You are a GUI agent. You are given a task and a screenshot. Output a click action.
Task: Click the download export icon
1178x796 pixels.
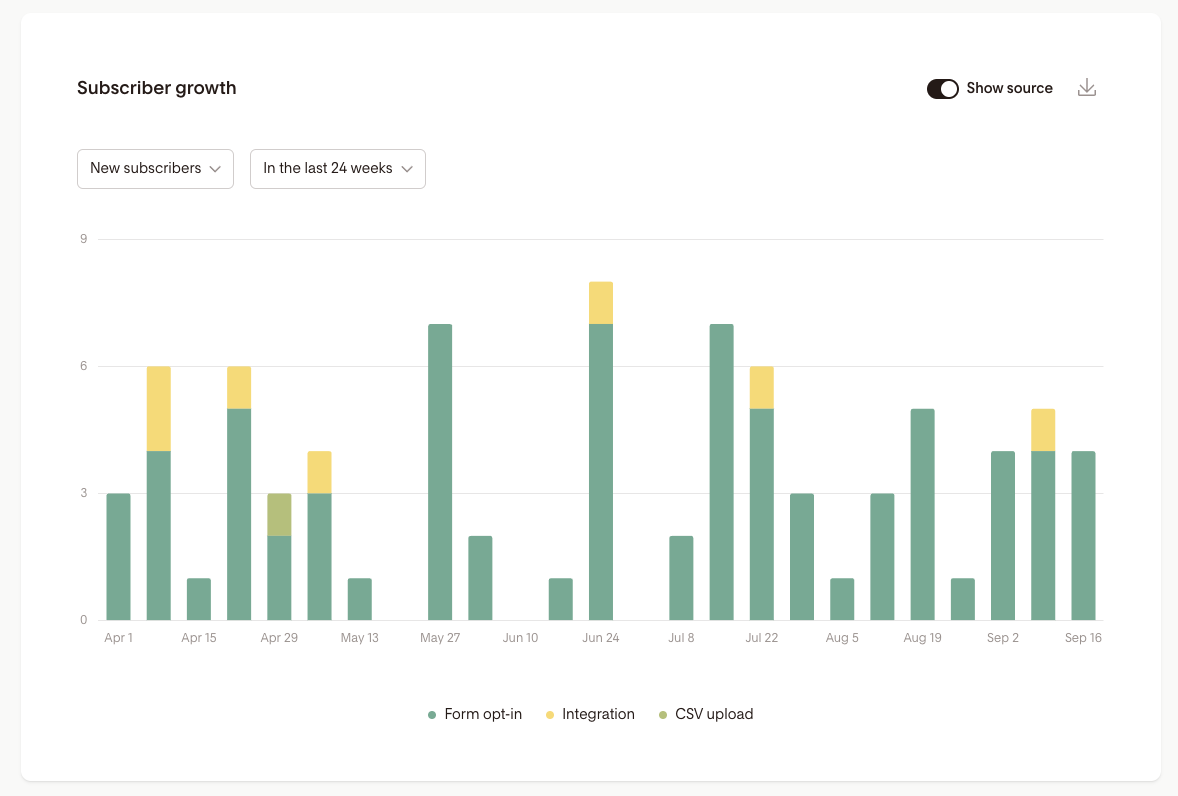1087,88
